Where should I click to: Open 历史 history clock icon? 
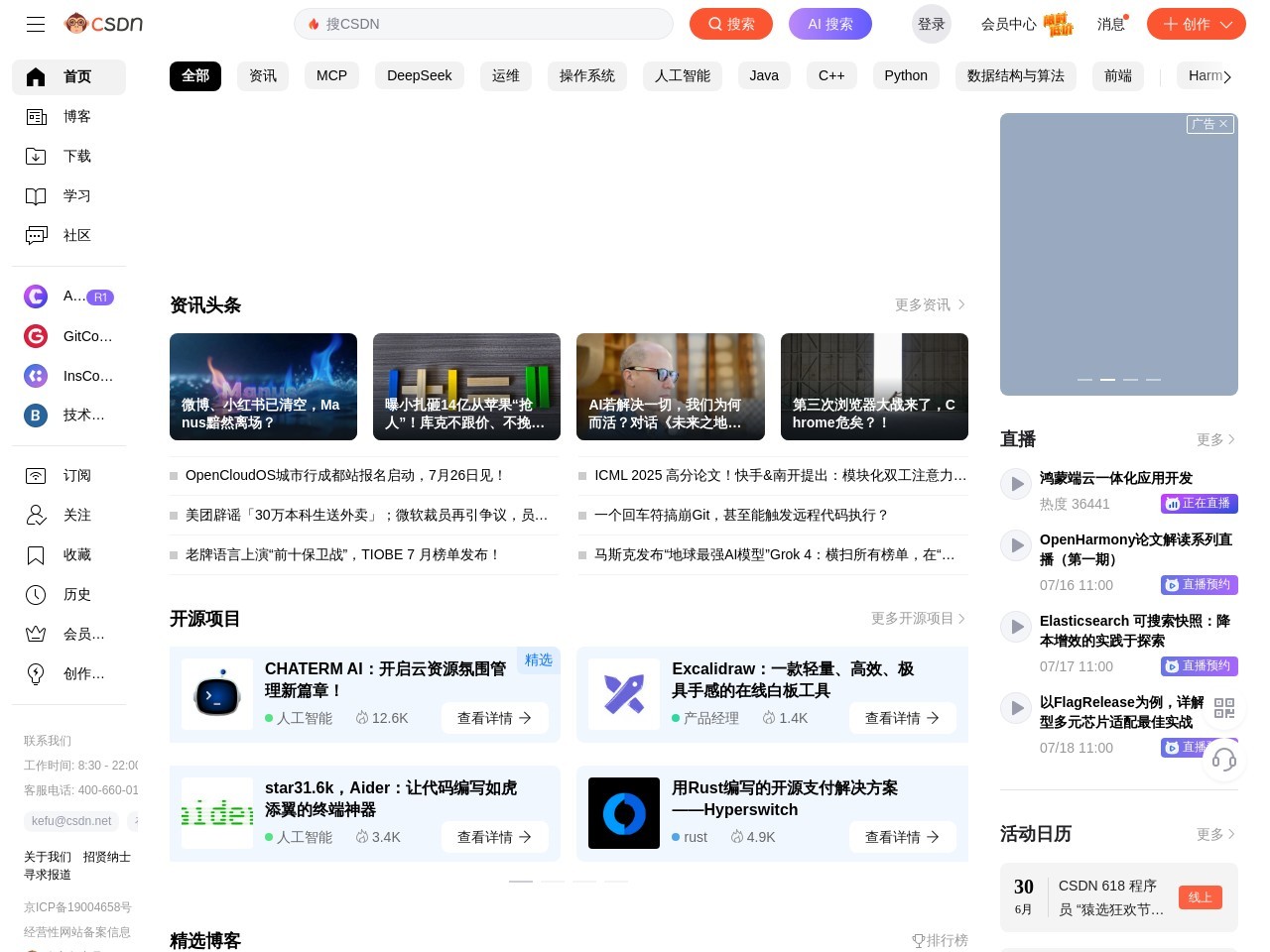pos(36,594)
